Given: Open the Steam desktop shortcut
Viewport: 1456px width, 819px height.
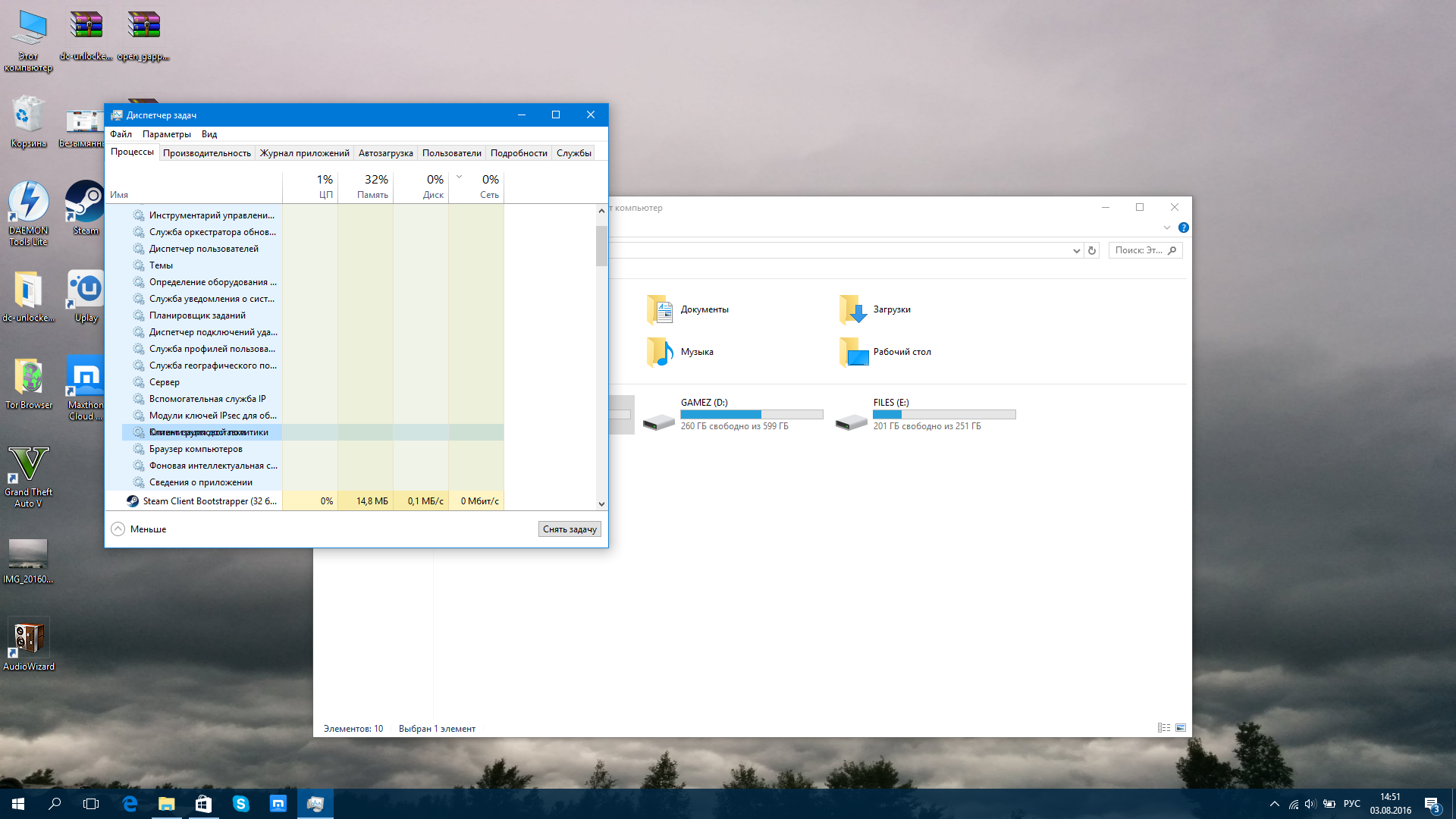Looking at the screenshot, I should click(x=85, y=203).
